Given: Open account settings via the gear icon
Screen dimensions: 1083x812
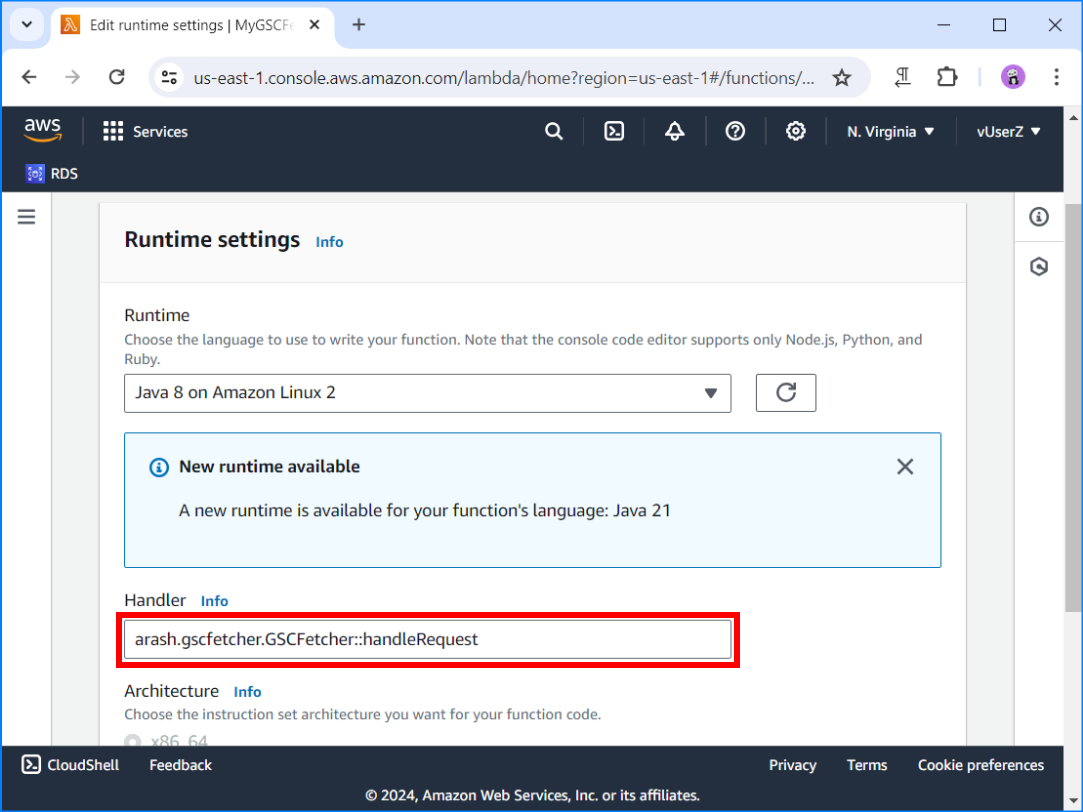Looking at the screenshot, I should click(x=796, y=131).
